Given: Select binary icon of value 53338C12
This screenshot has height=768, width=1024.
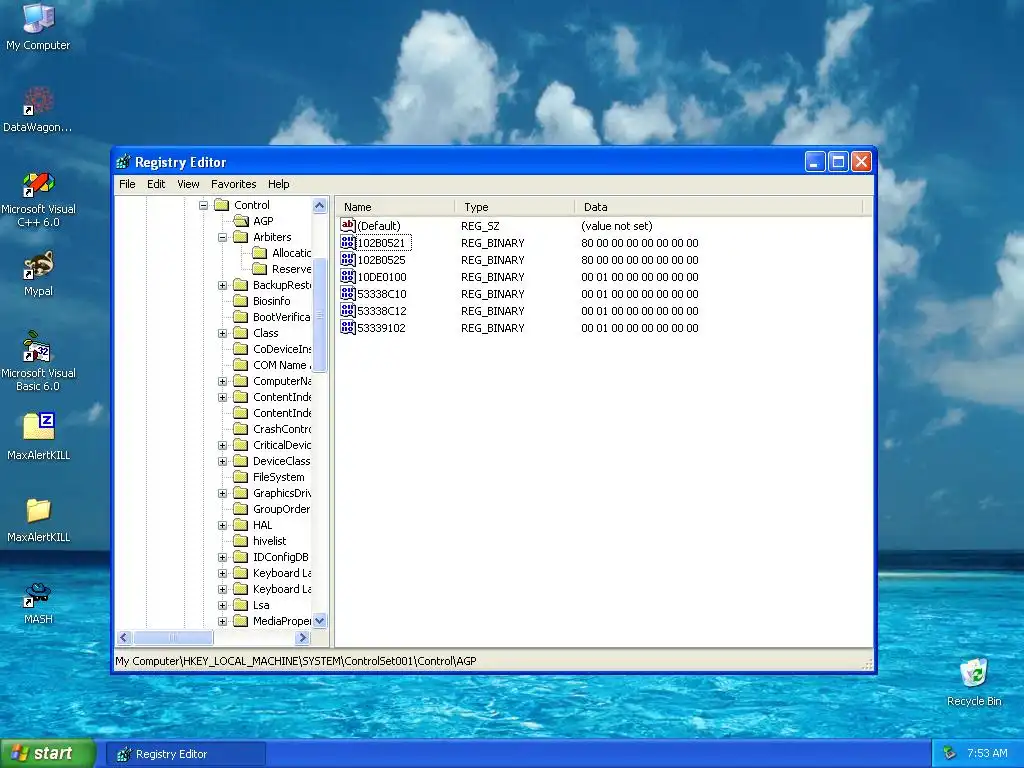Looking at the screenshot, I should click(x=347, y=310).
